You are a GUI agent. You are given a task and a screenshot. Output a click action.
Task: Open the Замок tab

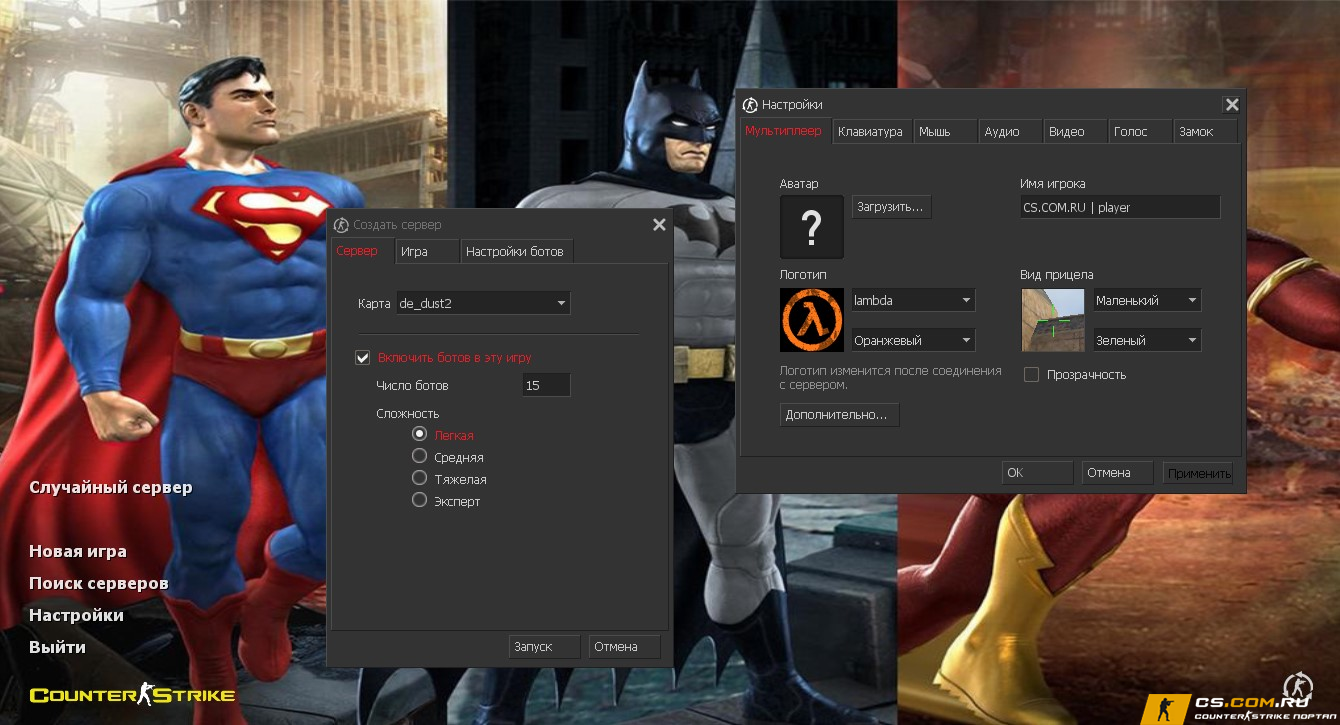(x=1206, y=132)
